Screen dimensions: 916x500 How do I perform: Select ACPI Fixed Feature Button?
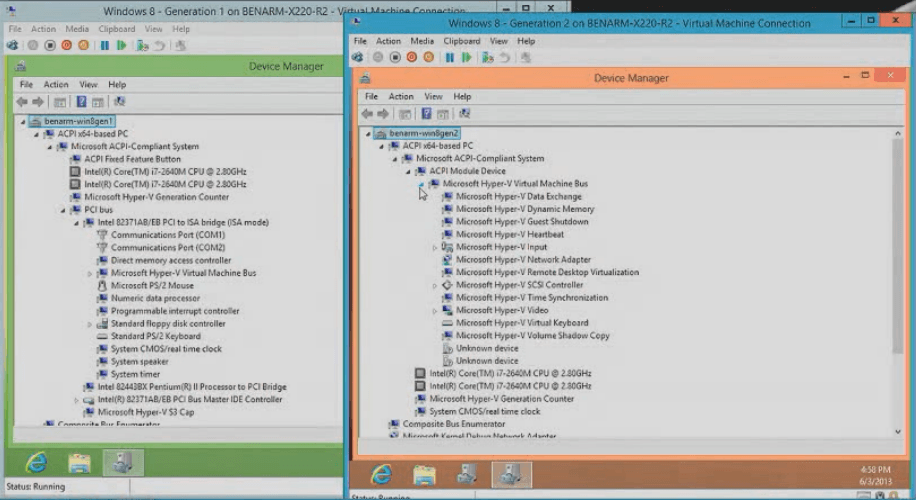(x=133, y=159)
